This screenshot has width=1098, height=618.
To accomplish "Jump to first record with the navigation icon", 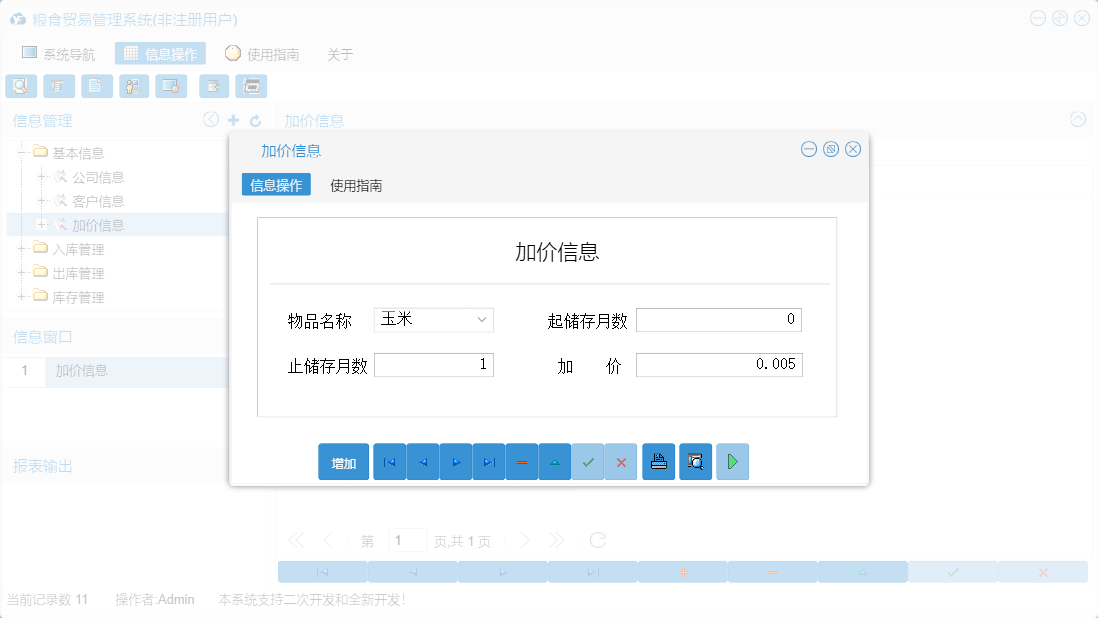I will pos(389,461).
